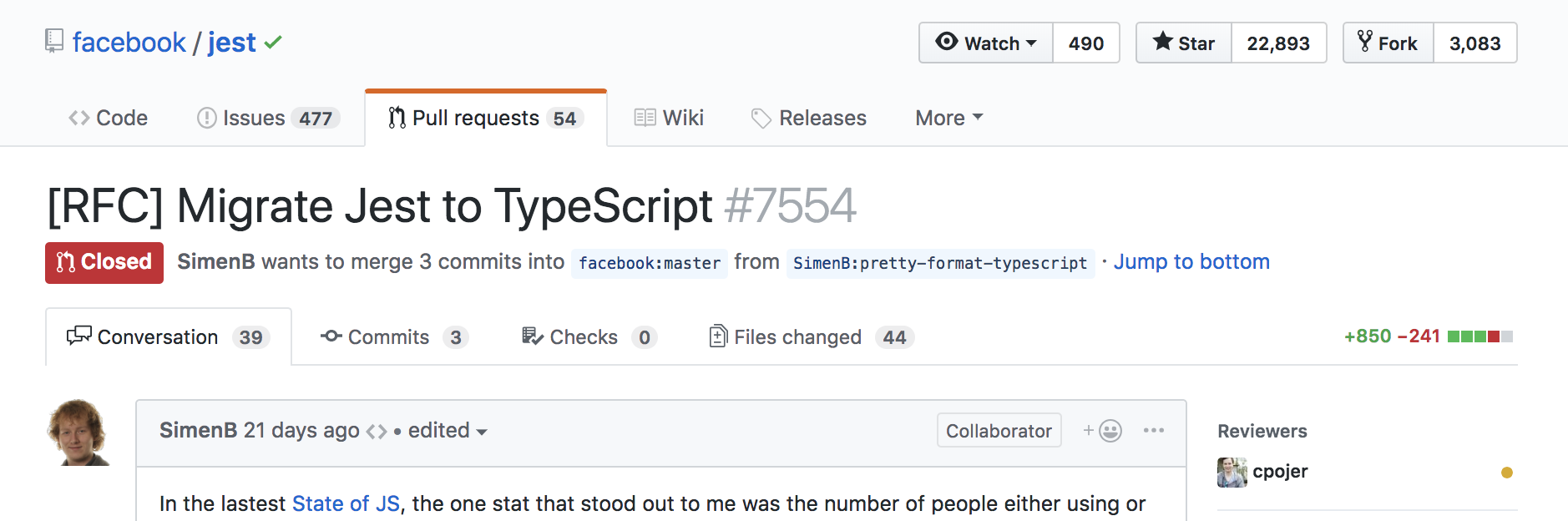View the Commits tab with 3 commits

[394, 336]
